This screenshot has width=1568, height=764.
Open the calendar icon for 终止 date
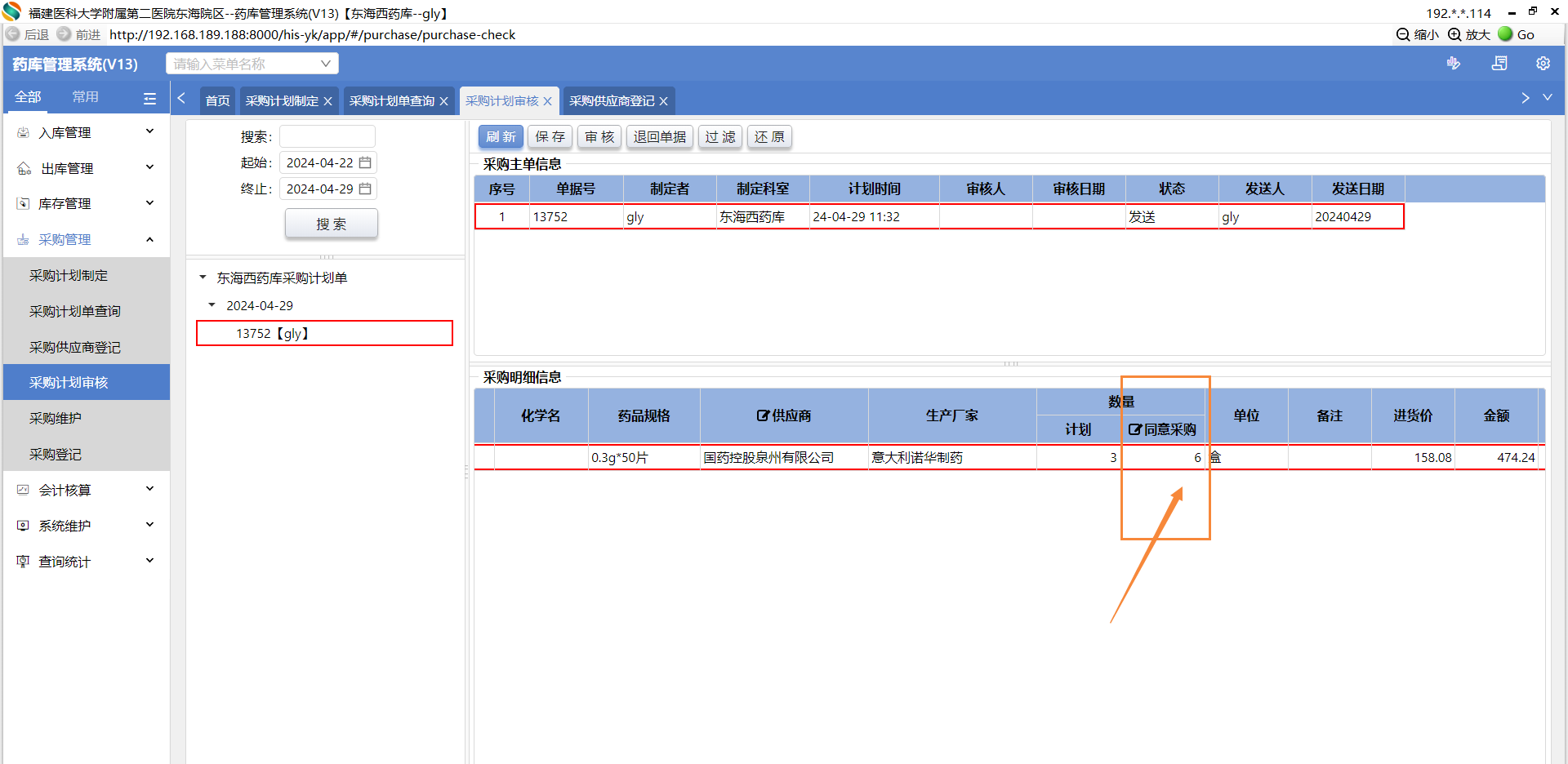(x=365, y=189)
